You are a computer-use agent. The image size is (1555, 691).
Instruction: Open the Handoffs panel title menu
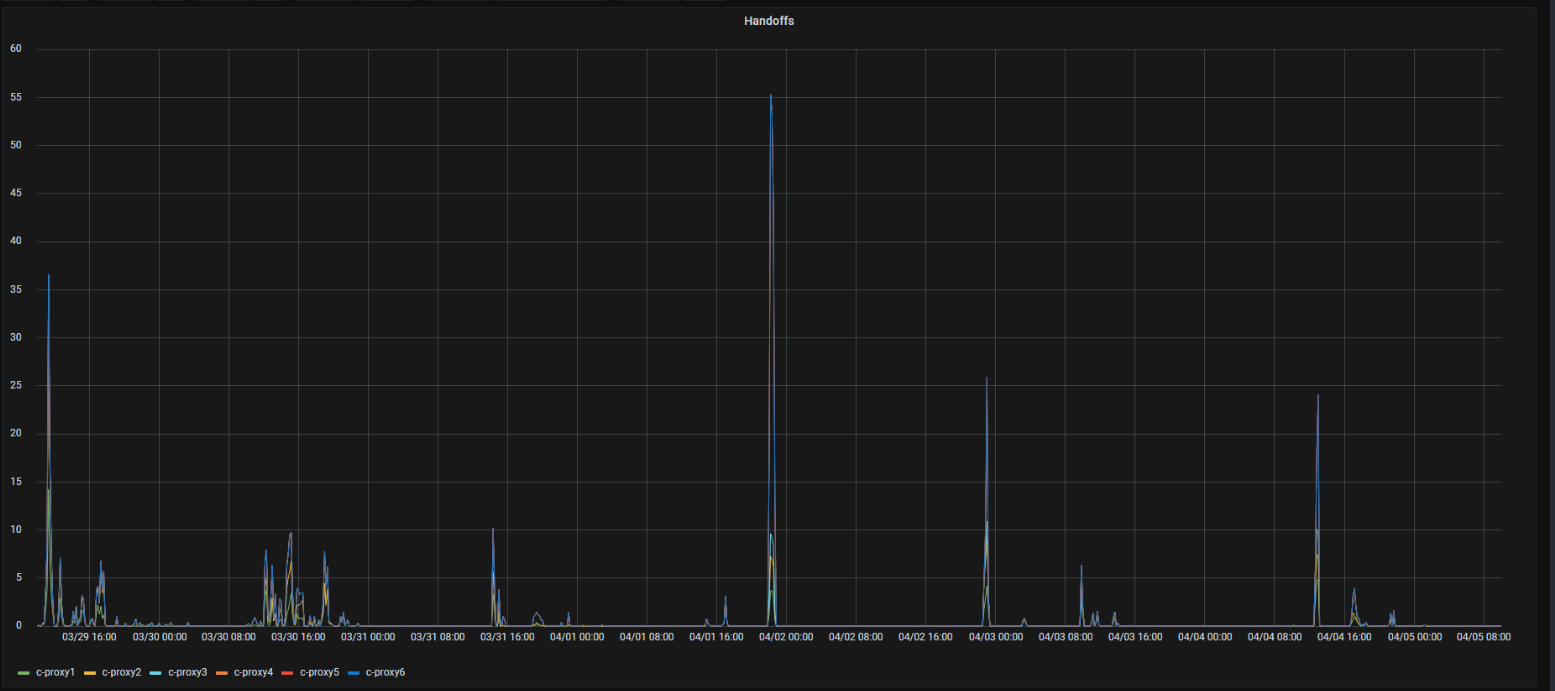pyautogui.click(x=768, y=21)
